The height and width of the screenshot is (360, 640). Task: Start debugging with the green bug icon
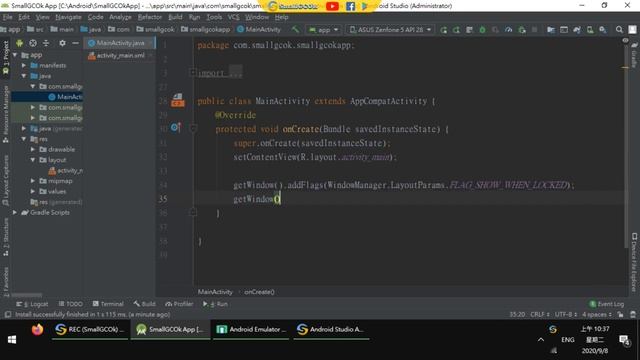[x=482, y=30]
